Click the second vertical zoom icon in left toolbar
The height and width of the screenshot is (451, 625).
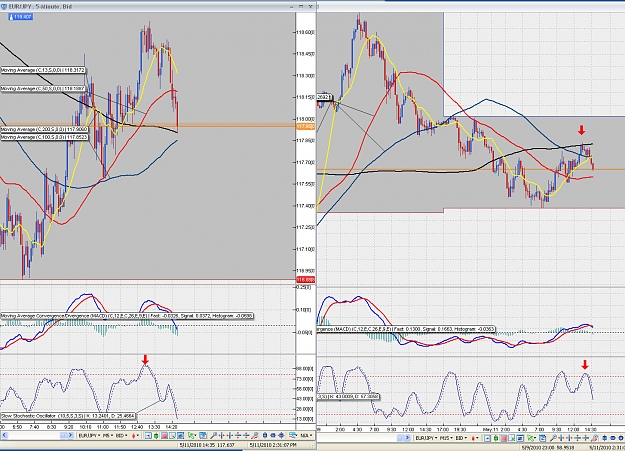point(246,435)
